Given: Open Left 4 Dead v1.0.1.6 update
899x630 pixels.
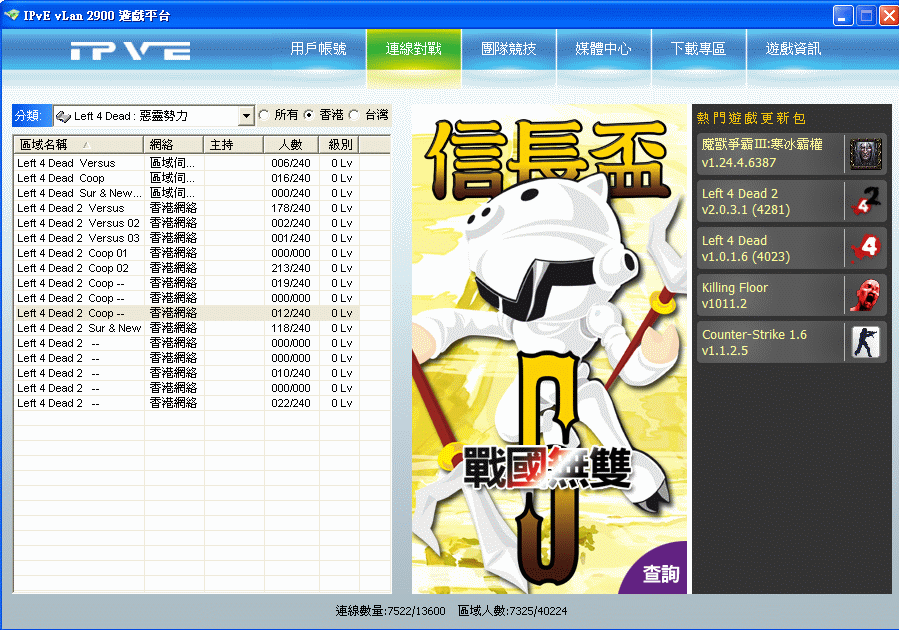Looking at the screenshot, I should click(x=791, y=248).
